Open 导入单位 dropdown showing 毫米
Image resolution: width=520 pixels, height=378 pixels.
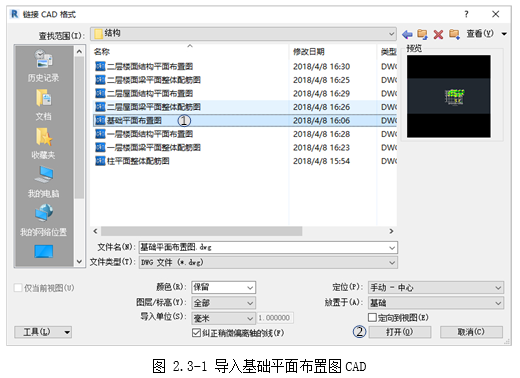pyautogui.click(x=223, y=318)
